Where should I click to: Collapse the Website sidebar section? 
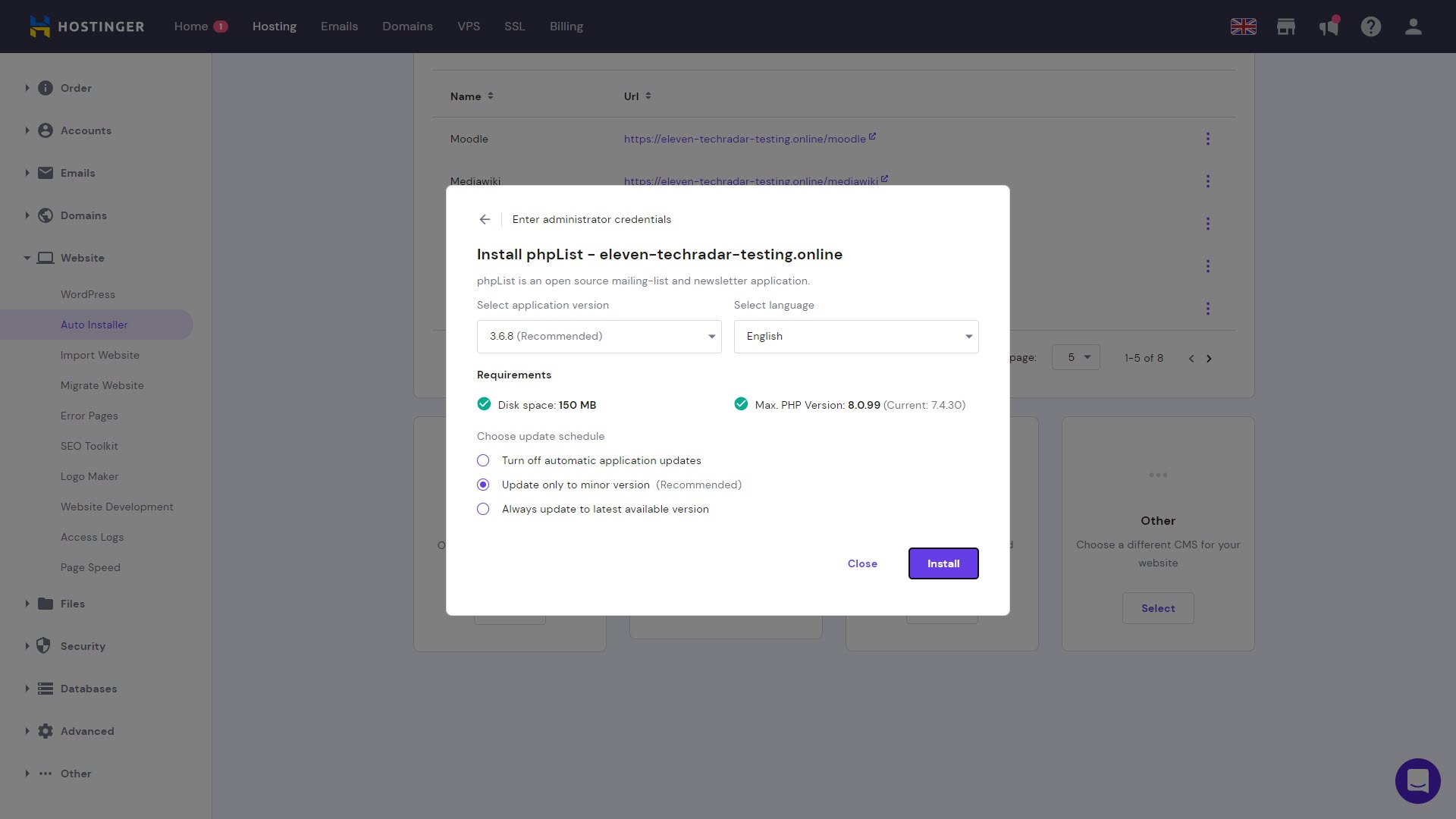coord(27,258)
